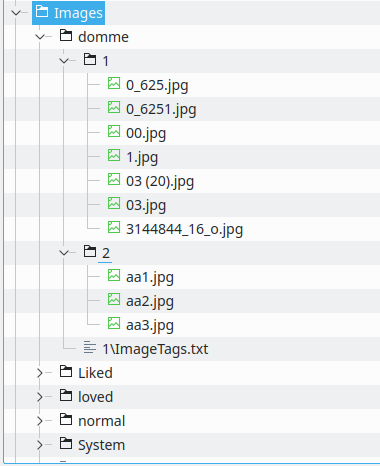
Task: Select file name 0_625.jpg
Action: coord(157,86)
